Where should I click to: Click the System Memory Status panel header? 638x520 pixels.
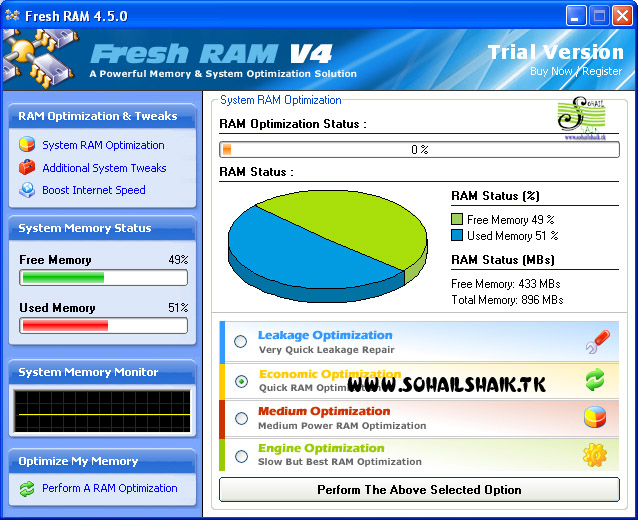(x=102, y=228)
